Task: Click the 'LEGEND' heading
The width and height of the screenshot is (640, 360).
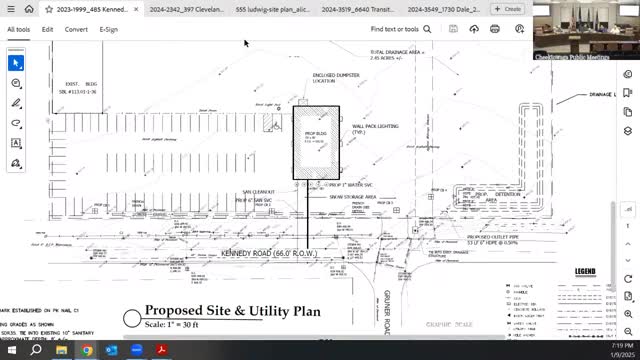Action: (585, 271)
